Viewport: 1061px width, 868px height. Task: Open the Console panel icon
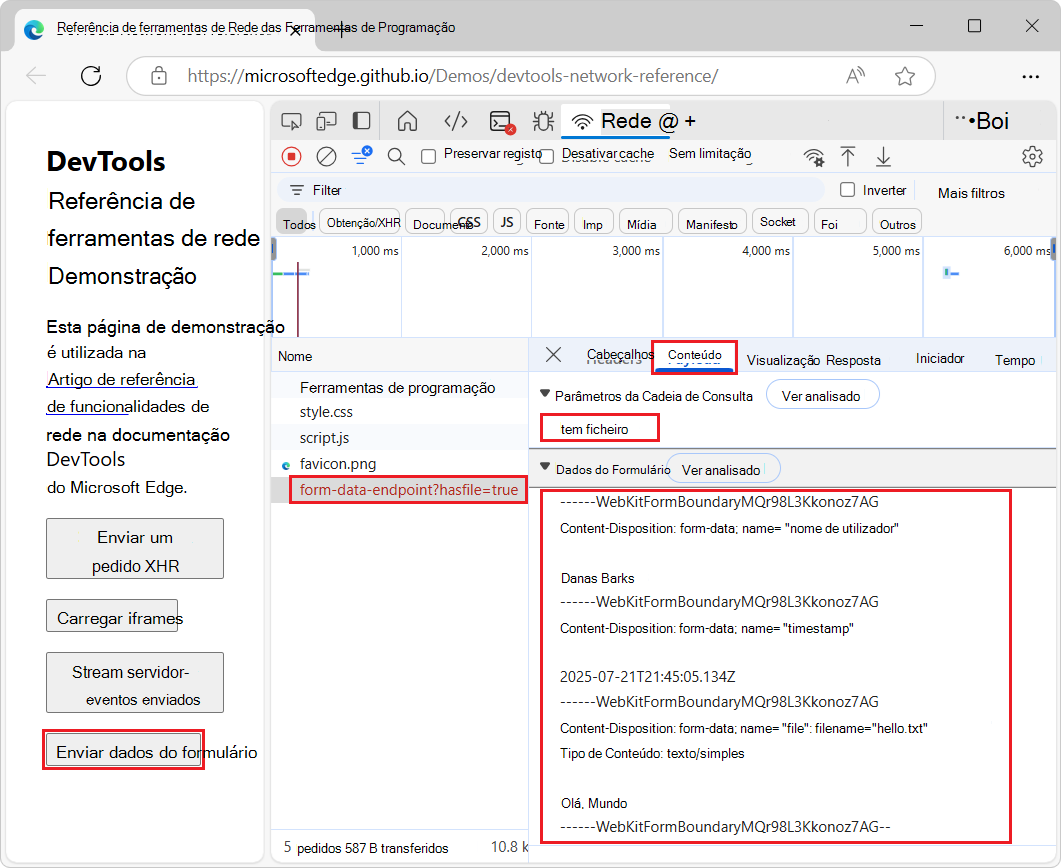coord(501,122)
